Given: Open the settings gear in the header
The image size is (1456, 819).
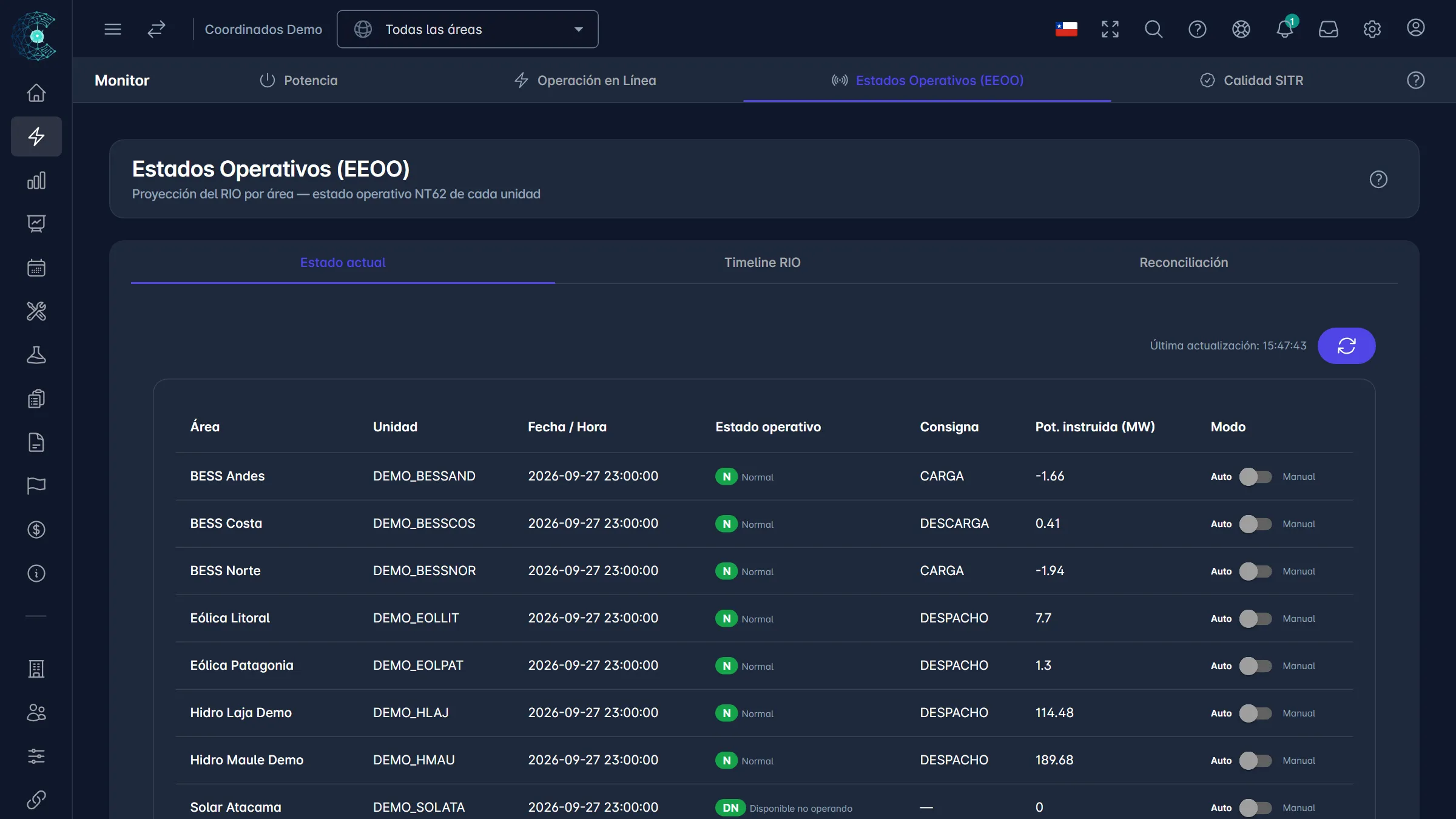Looking at the screenshot, I should point(1372,29).
